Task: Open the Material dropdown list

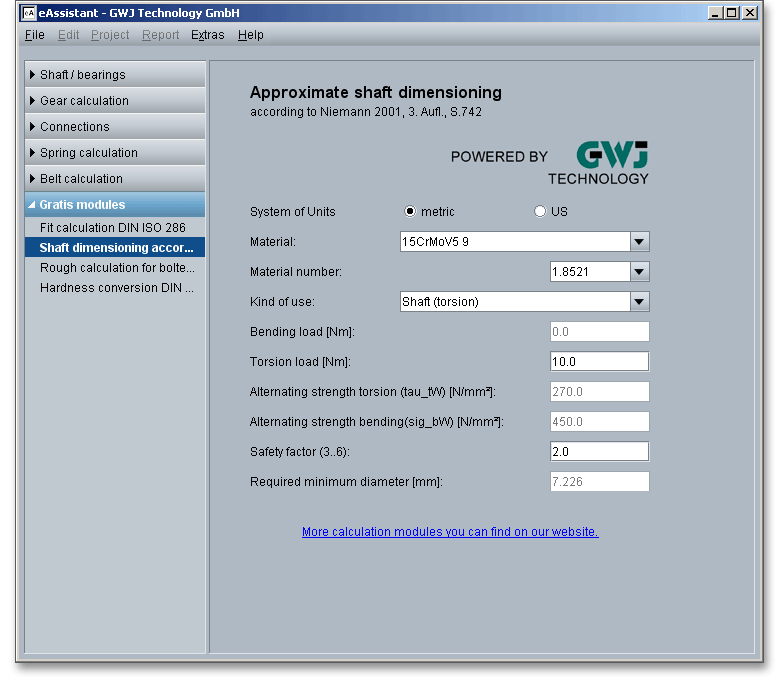Action: pyautogui.click(x=640, y=242)
